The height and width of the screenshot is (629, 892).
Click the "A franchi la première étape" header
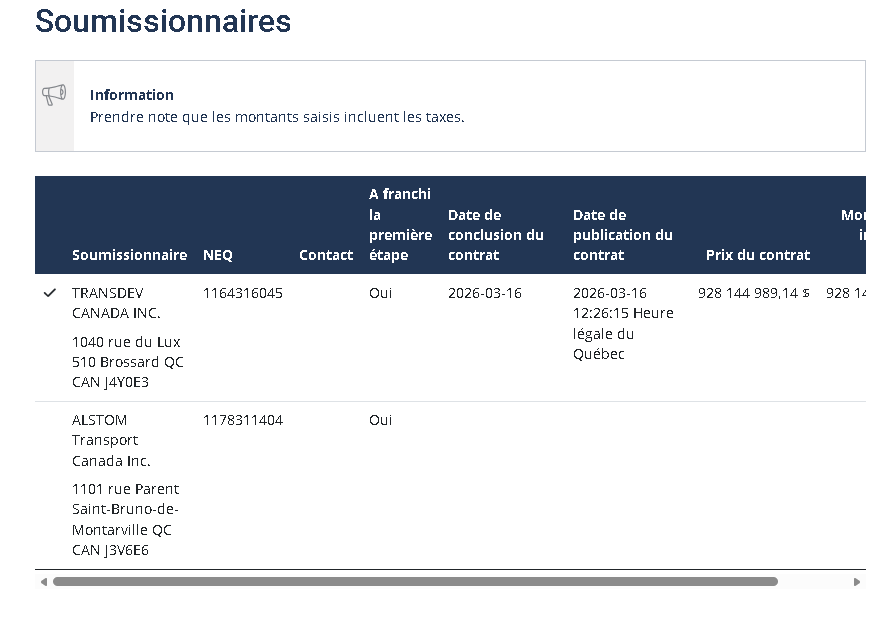click(x=400, y=225)
